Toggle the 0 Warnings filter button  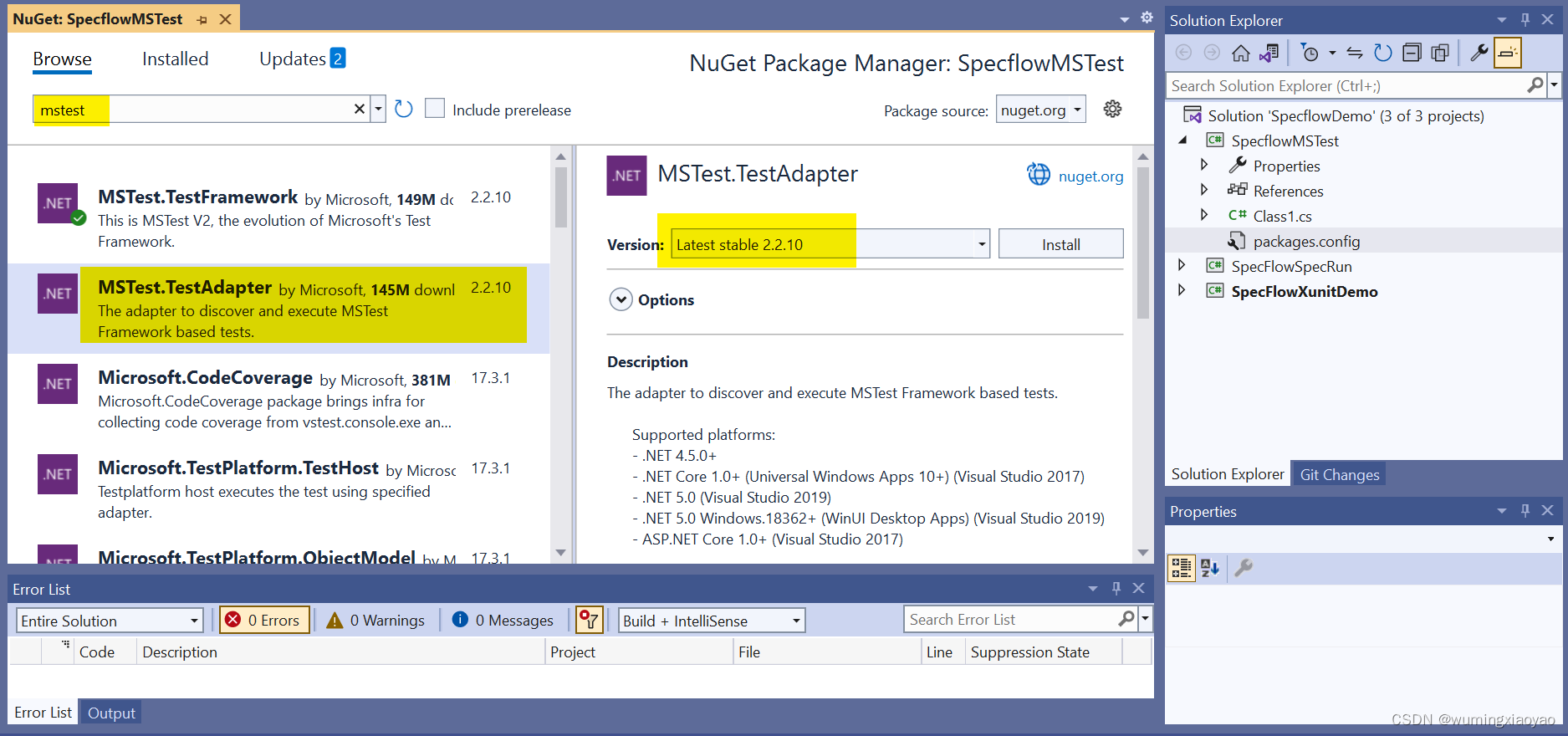tap(375, 620)
